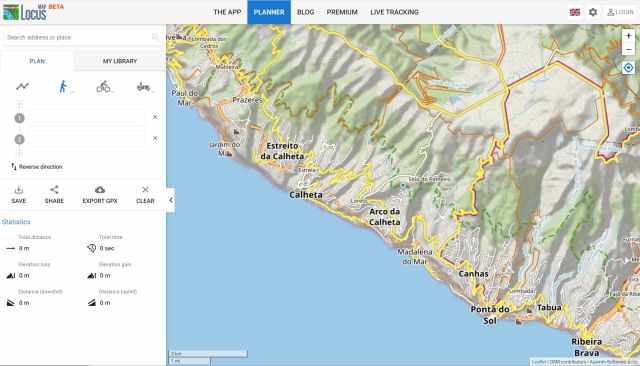Click the elevation gain mountain icon

tap(92, 275)
